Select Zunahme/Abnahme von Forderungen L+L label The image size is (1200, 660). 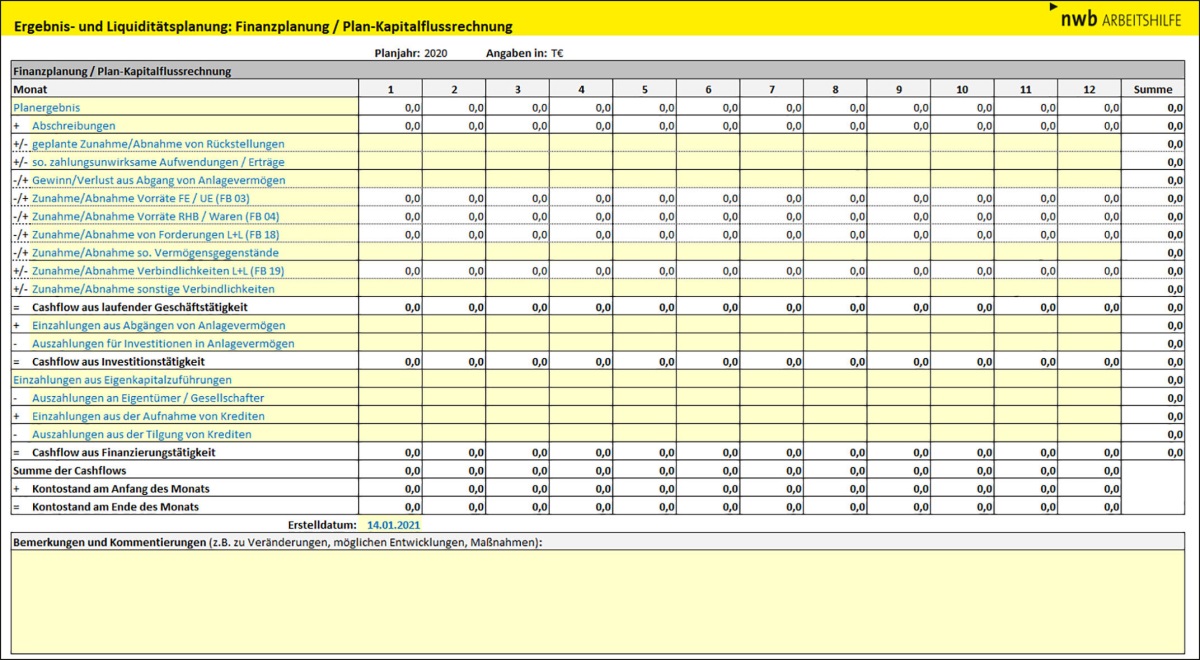[155, 234]
